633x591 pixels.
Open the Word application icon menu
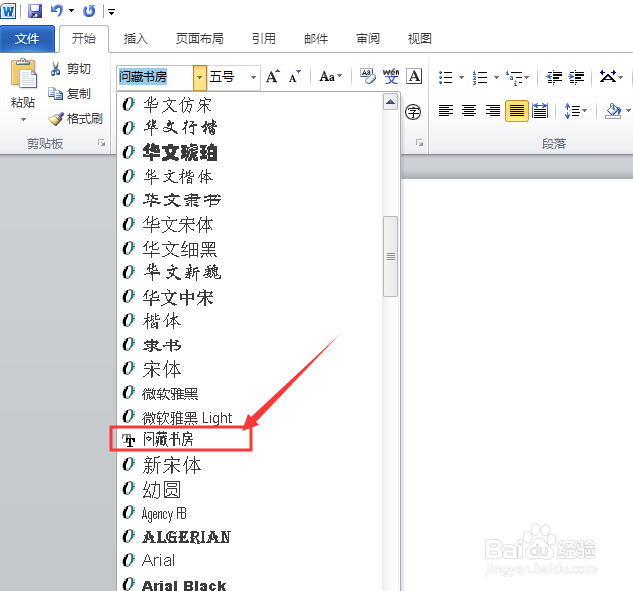[x=8, y=10]
